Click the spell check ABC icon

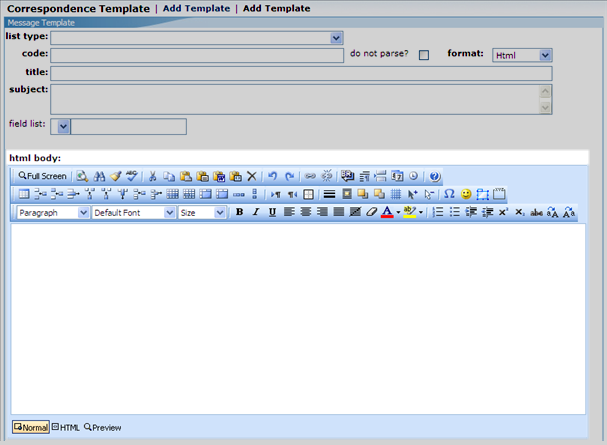[x=132, y=176]
